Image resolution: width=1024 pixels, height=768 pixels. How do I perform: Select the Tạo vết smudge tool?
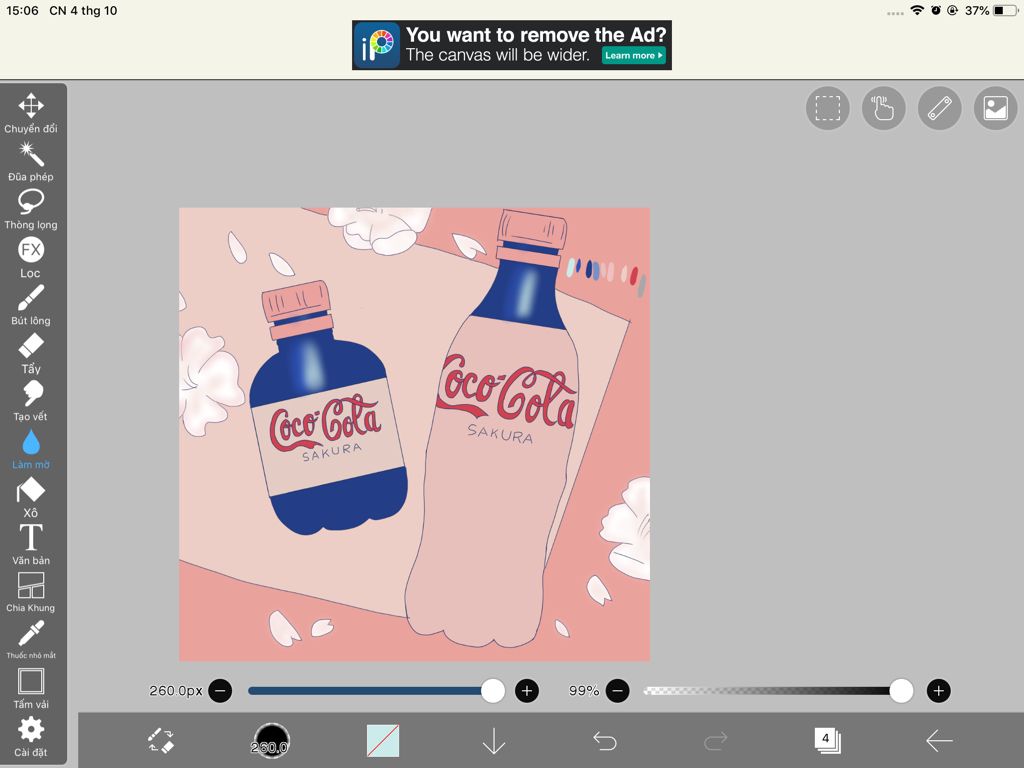tap(31, 401)
